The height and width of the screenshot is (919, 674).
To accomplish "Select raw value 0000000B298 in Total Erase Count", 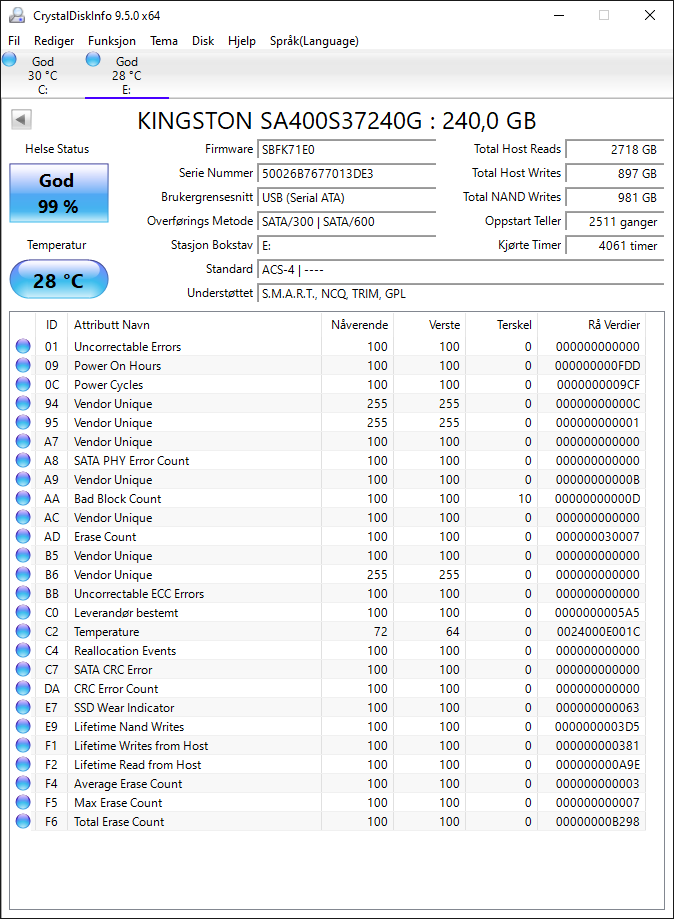I will pyautogui.click(x=598, y=822).
